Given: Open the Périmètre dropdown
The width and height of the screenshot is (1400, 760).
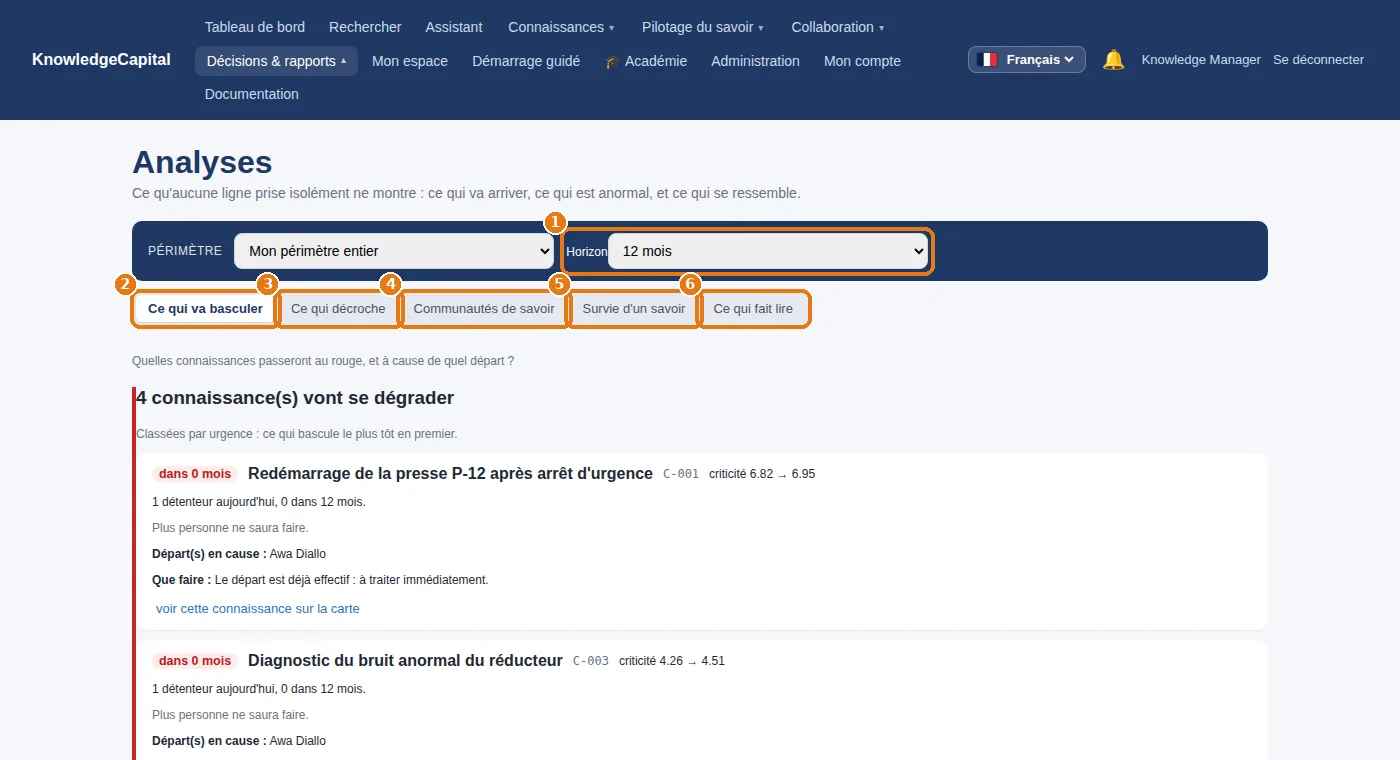Looking at the screenshot, I should (x=394, y=251).
